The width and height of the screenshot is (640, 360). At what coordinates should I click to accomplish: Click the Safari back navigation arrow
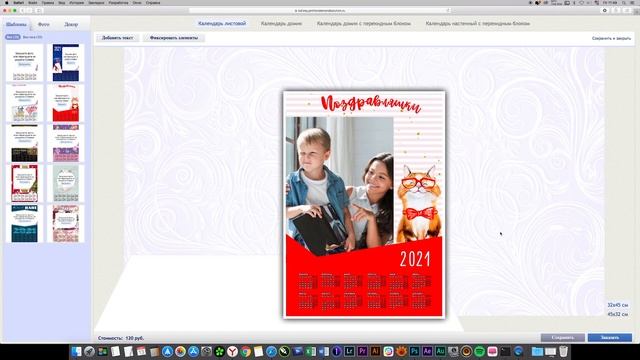point(22,10)
